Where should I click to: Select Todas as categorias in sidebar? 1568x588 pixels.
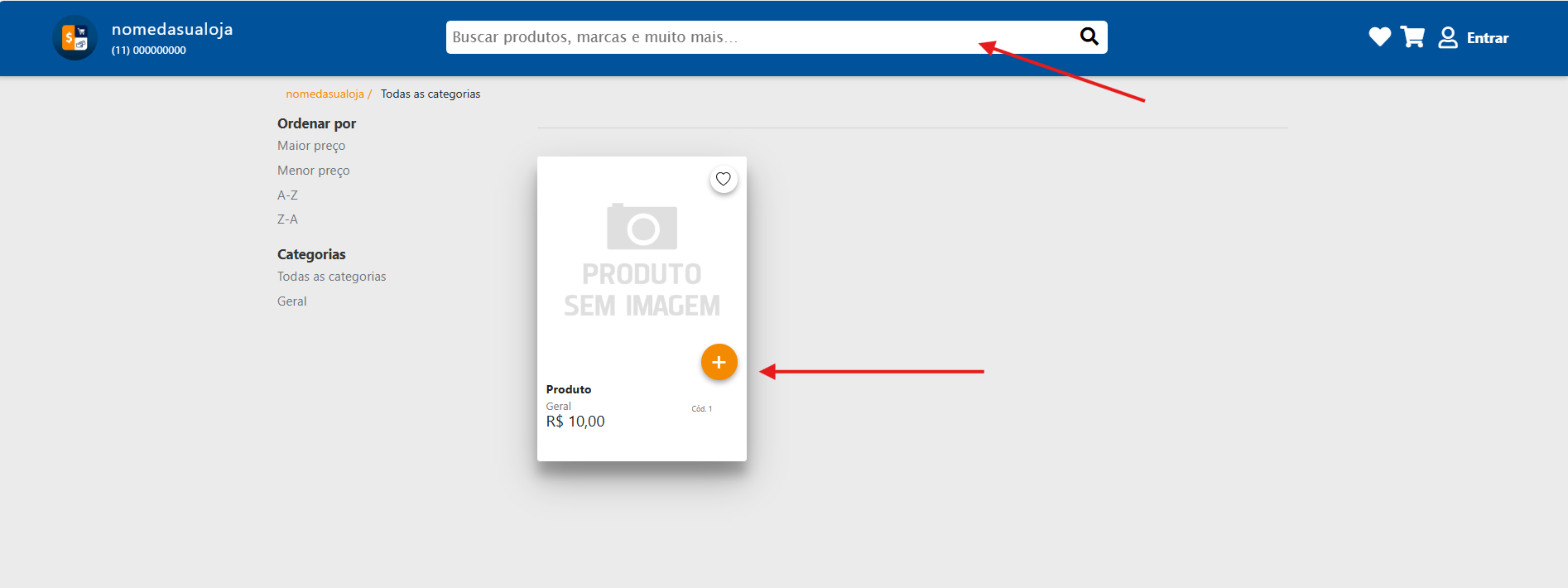tap(332, 277)
